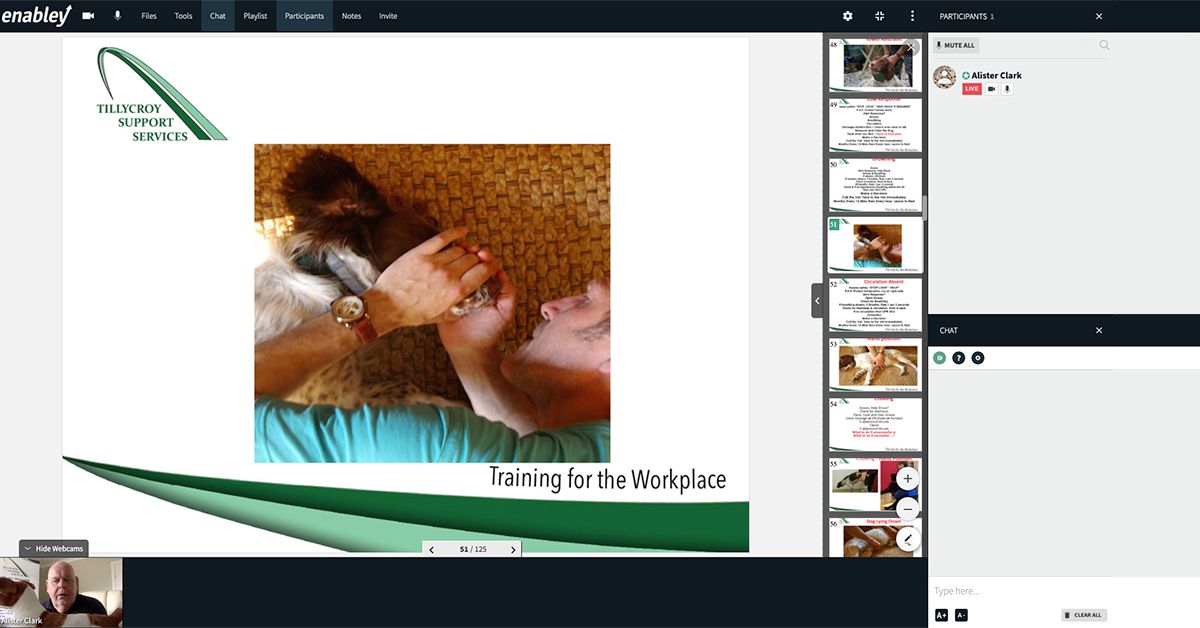Click the thumbnail strip scrollbar handle

click(x=925, y=207)
